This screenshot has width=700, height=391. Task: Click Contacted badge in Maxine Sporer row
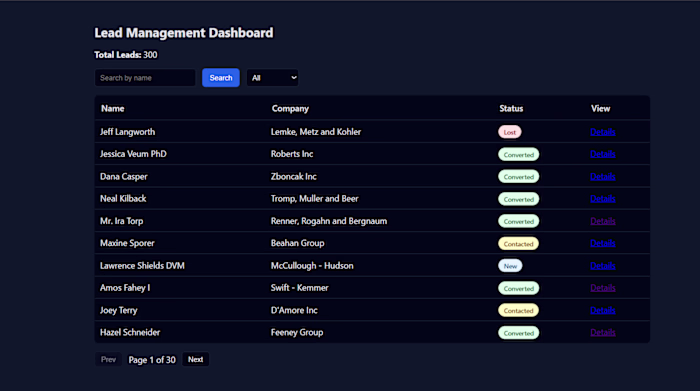pos(519,244)
